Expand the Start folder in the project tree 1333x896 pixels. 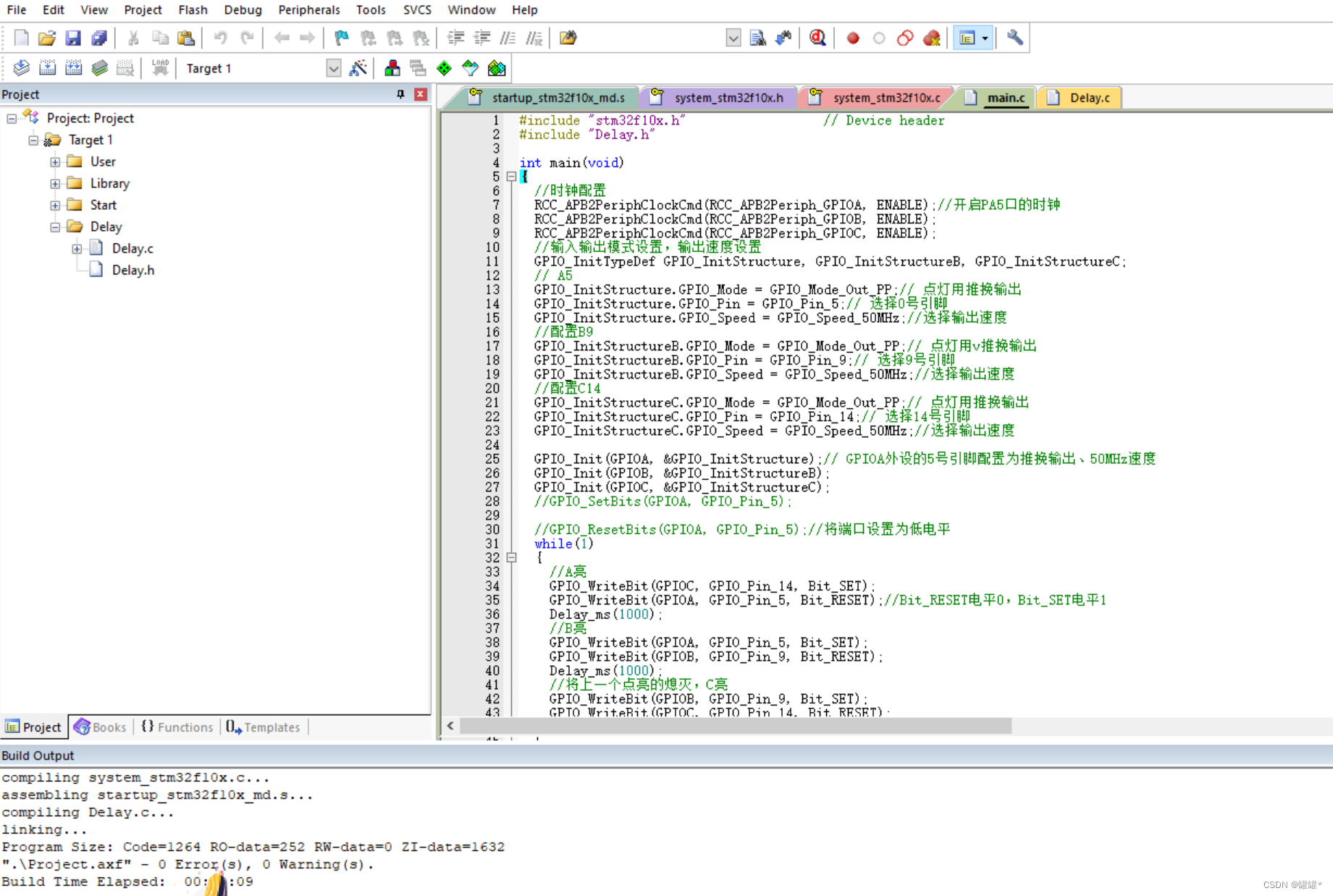coord(55,206)
